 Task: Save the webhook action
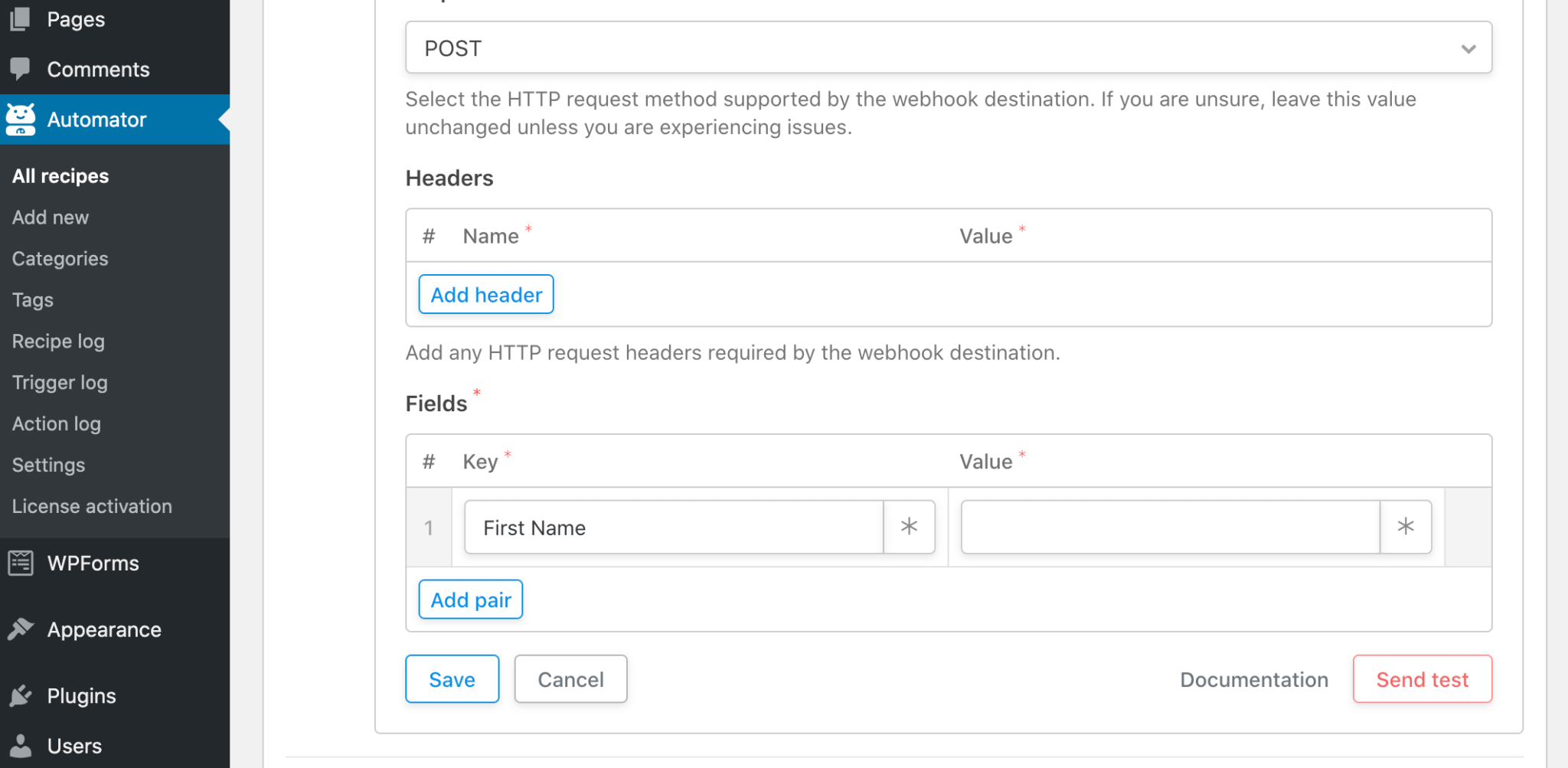tap(452, 679)
